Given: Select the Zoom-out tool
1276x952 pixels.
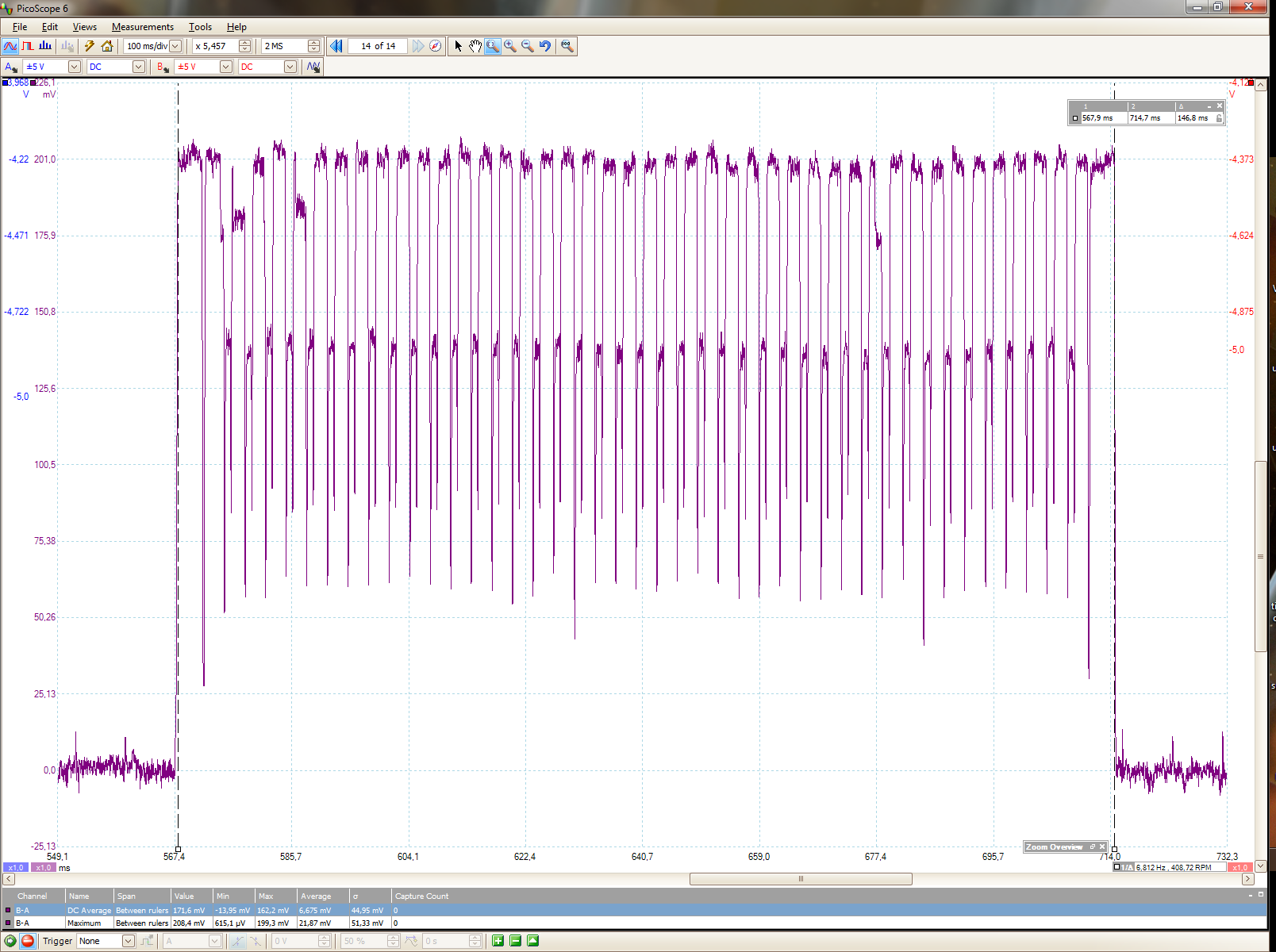Looking at the screenshot, I should [528, 46].
